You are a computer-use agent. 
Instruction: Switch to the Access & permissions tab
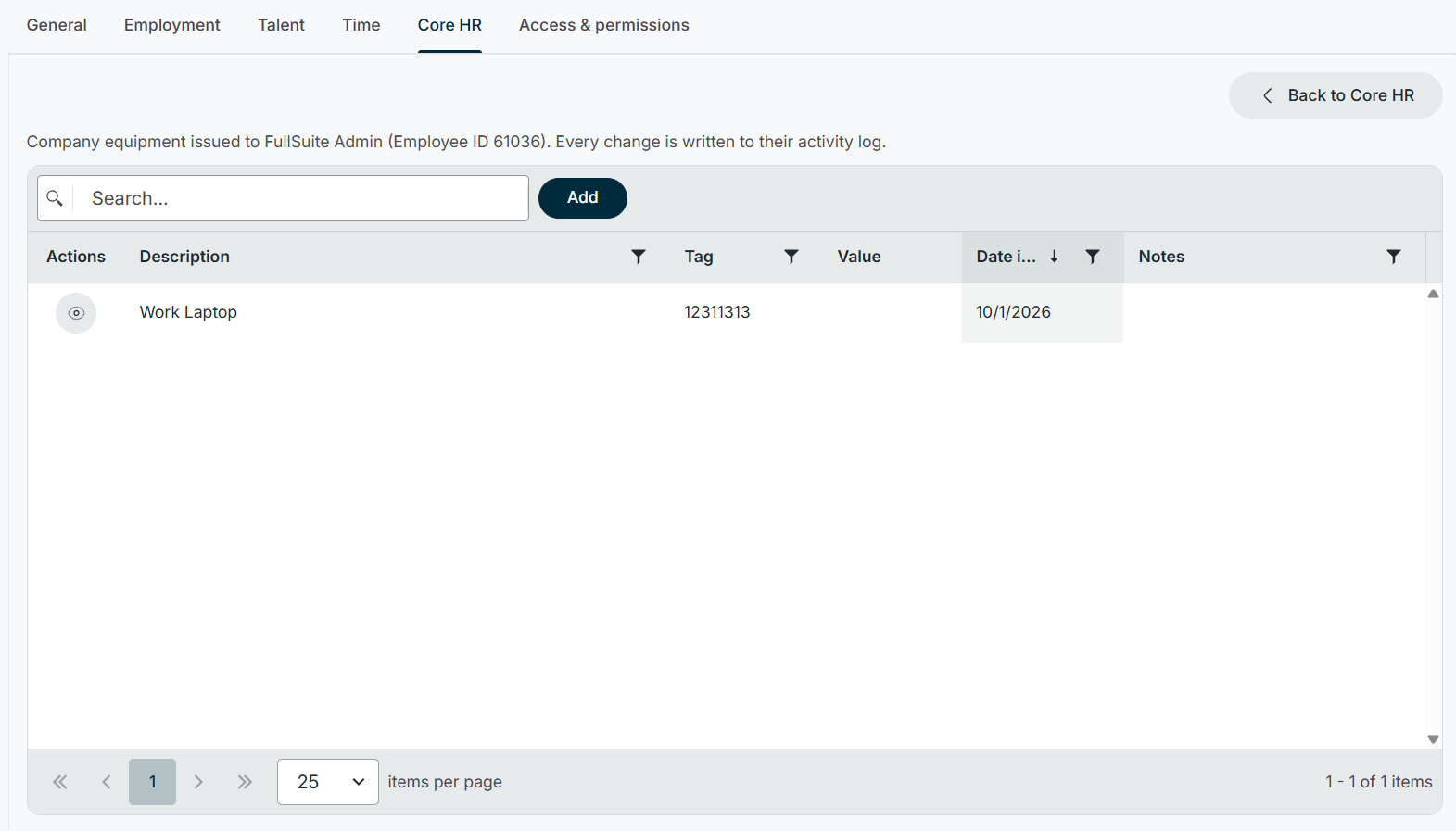tap(604, 25)
